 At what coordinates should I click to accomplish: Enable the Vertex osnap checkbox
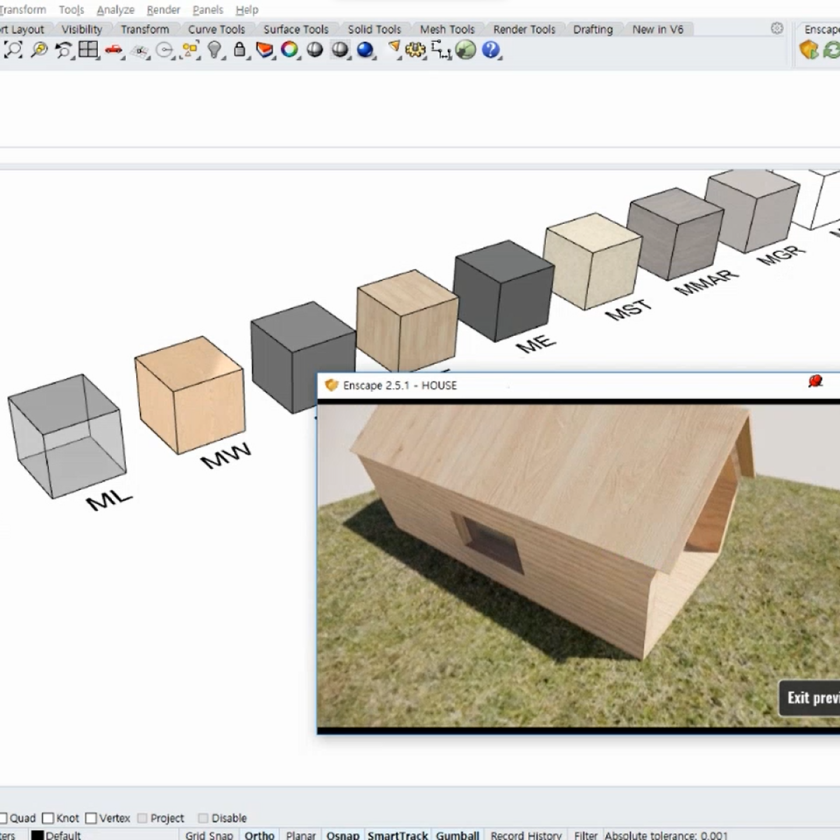click(x=92, y=818)
